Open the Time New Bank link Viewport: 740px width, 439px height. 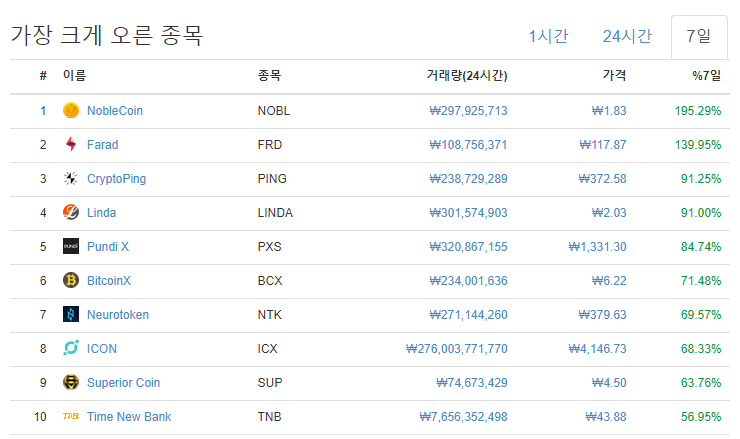pos(129,417)
